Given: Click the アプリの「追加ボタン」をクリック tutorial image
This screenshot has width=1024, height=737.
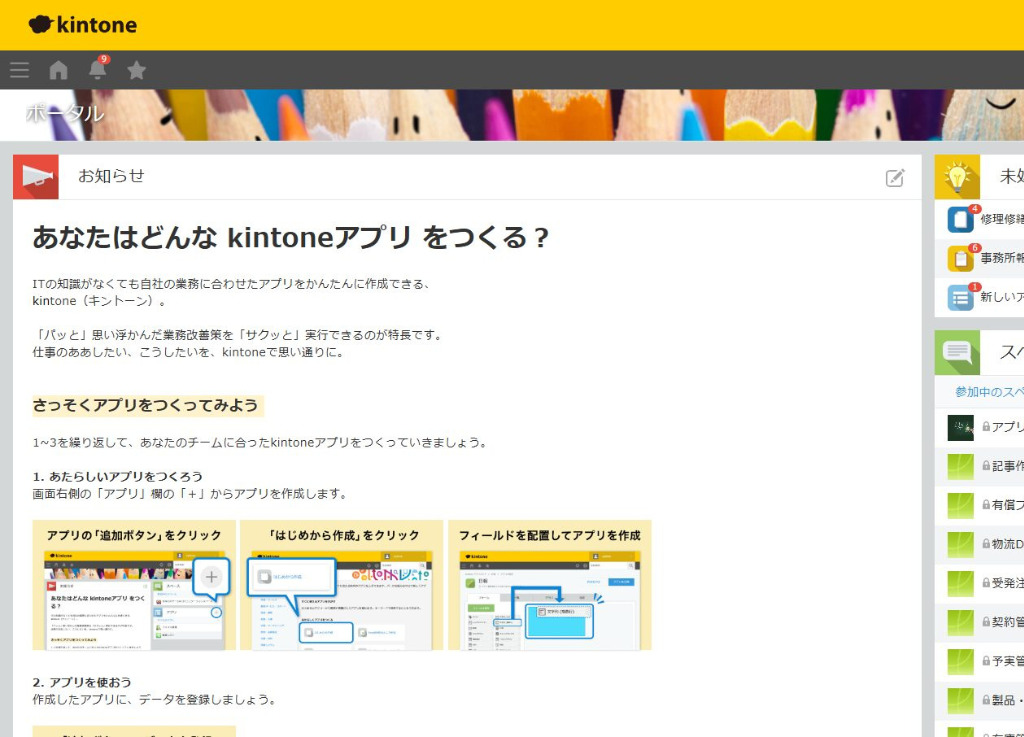Looking at the screenshot, I should point(134,585).
